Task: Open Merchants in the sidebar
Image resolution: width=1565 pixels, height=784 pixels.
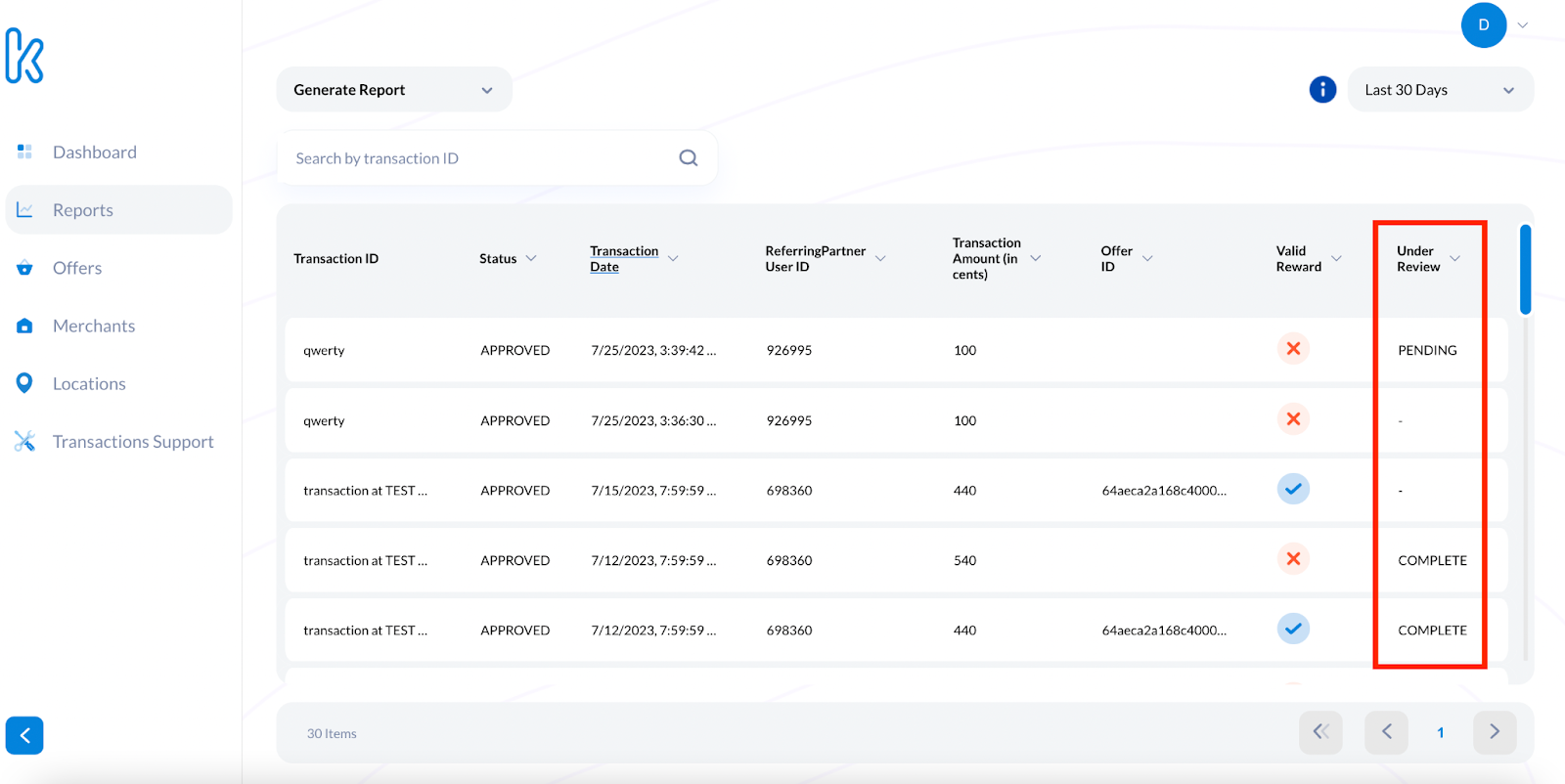Action: click(x=94, y=327)
